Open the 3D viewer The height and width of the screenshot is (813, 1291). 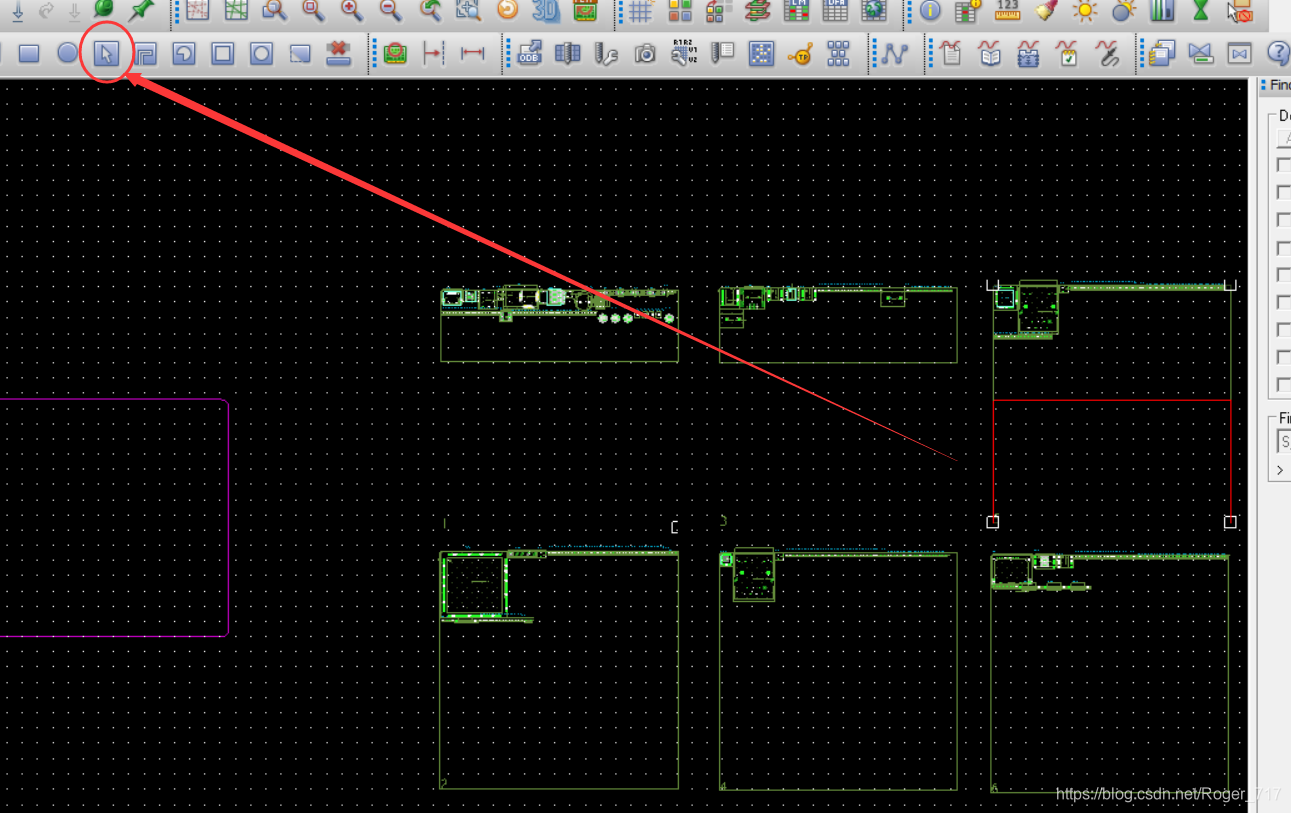(546, 10)
